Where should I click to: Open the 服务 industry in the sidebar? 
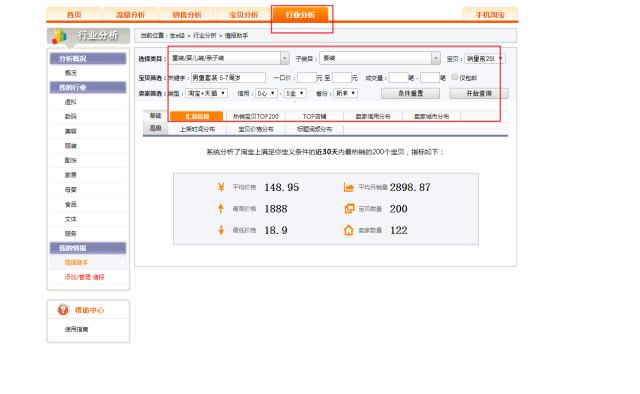coord(71,234)
